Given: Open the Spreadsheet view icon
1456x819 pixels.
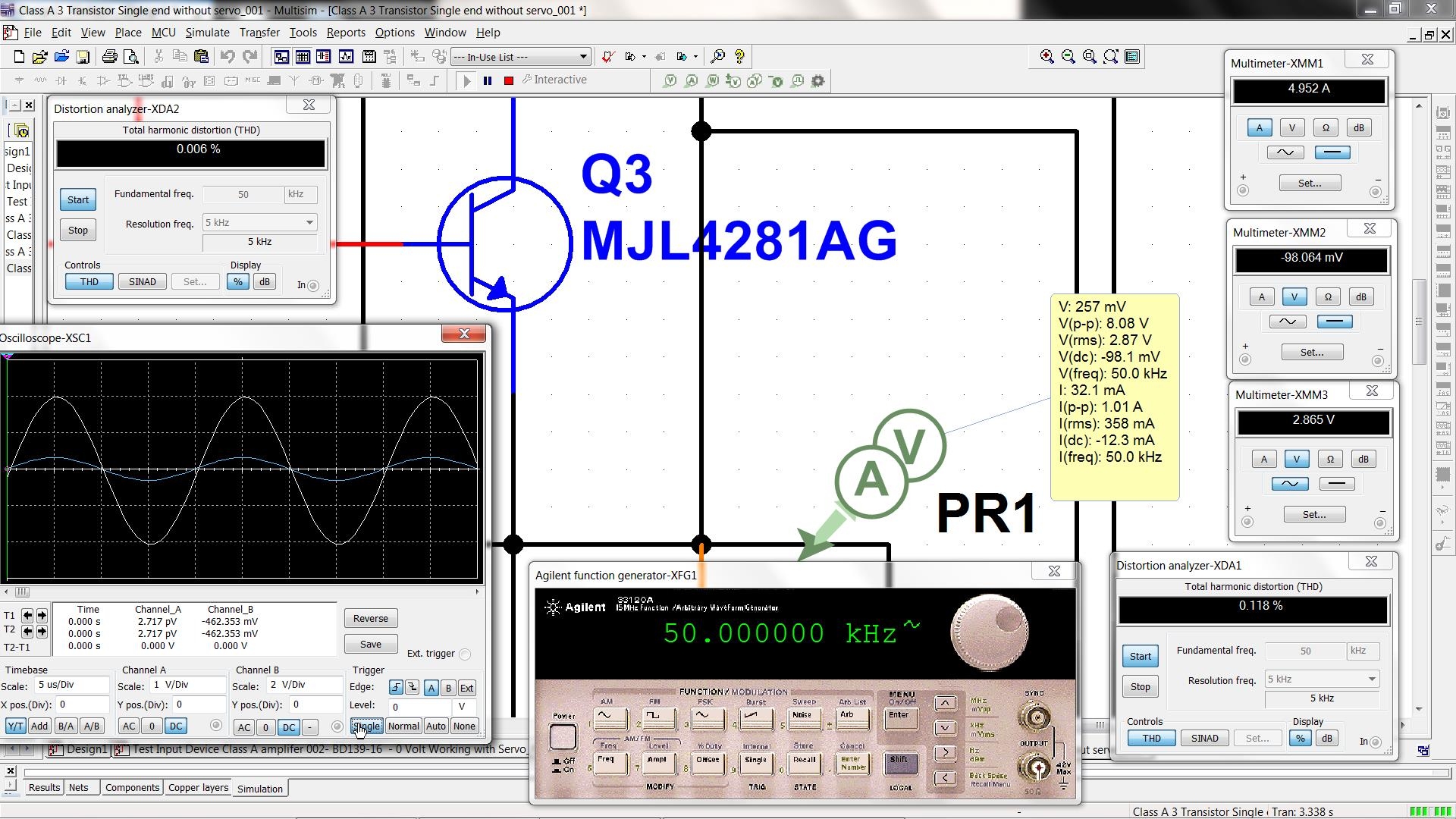Looking at the screenshot, I should point(303,57).
